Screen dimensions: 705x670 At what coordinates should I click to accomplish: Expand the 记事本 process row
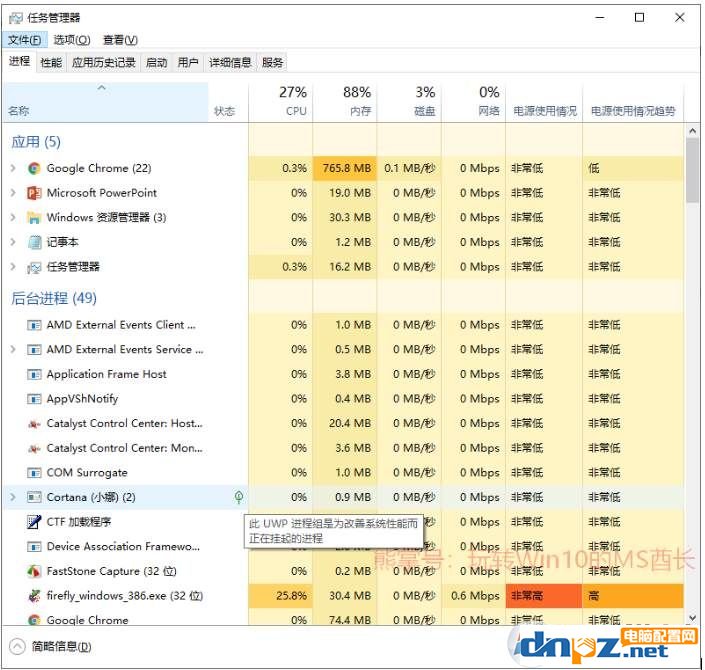pyautogui.click(x=13, y=242)
